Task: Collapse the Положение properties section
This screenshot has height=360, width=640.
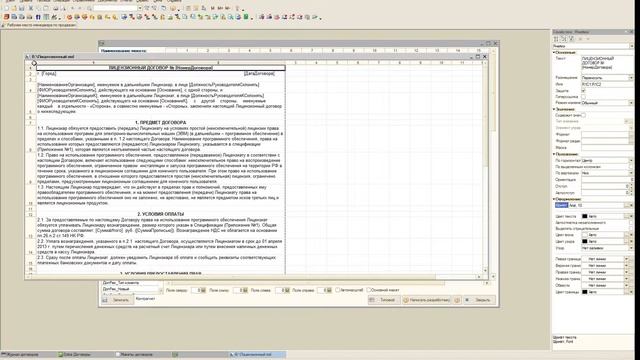Action: pos(554,154)
